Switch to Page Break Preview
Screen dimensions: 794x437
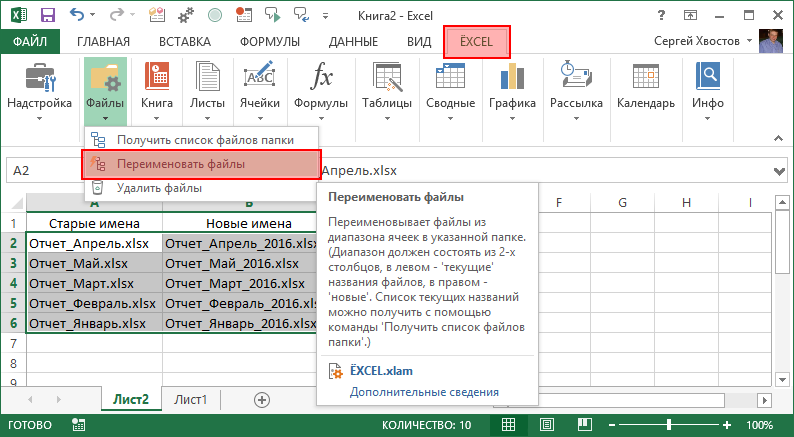(x=584, y=424)
